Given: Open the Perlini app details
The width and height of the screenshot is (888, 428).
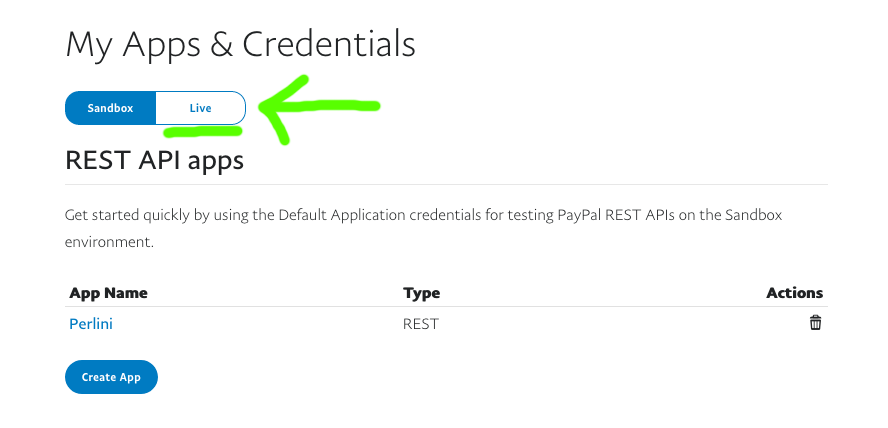Looking at the screenshot, I should (91, 324).
